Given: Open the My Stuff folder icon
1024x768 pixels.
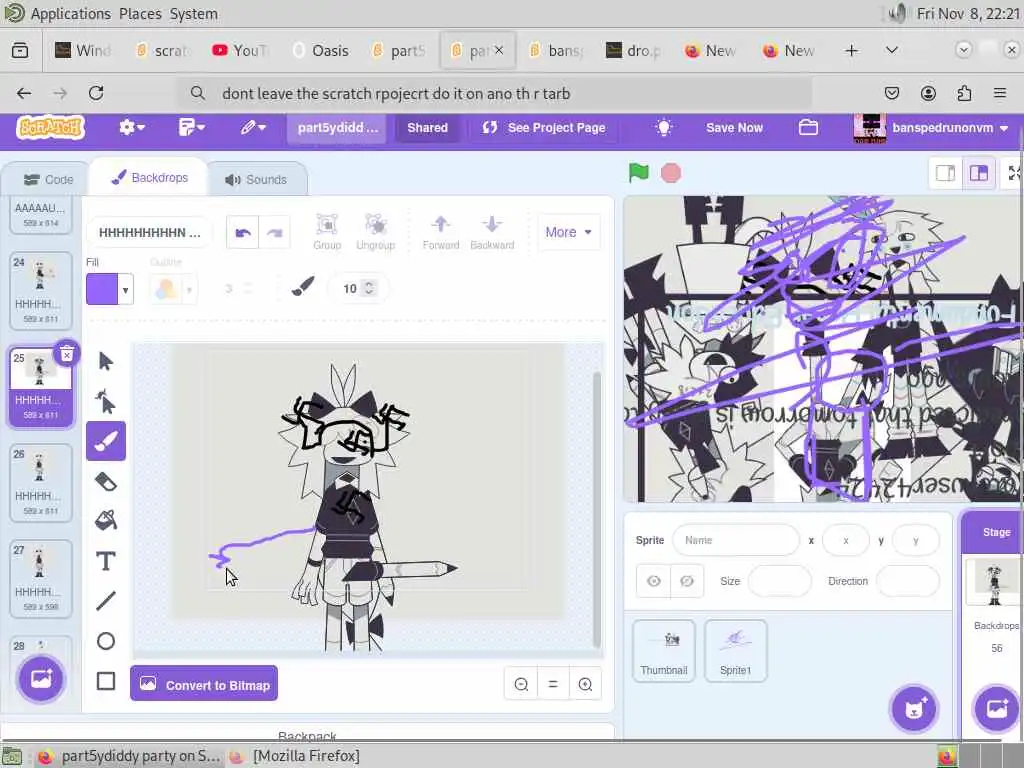Looking at the screenshot, I should [x=808, y=127].
